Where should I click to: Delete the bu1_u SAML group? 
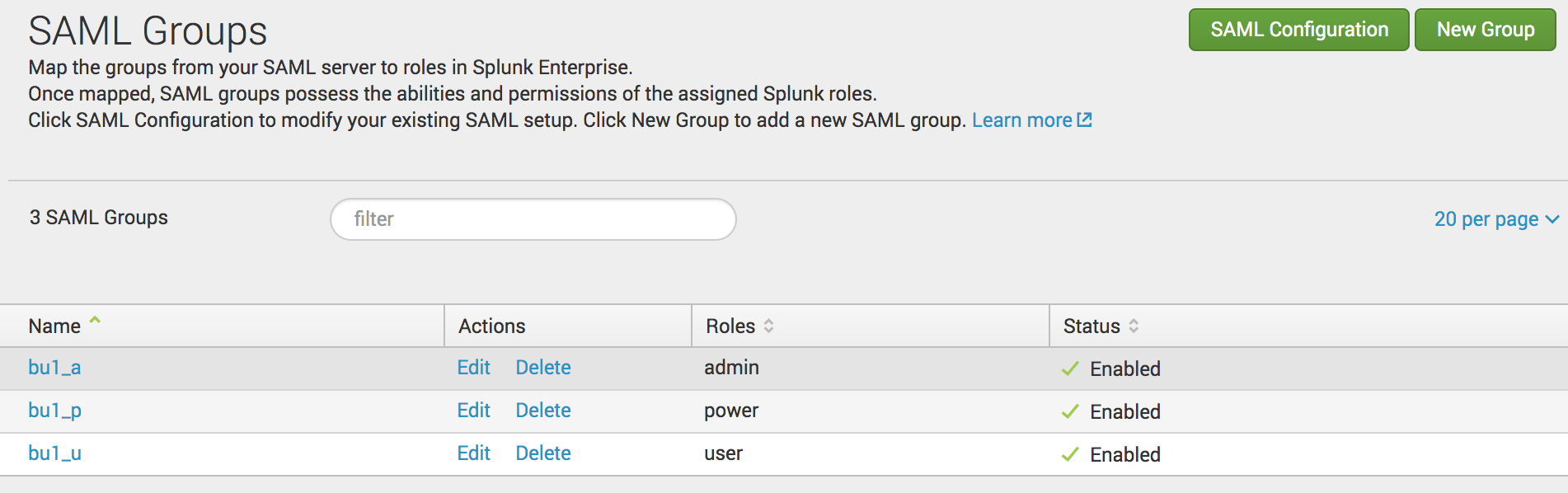coord(543,453)
